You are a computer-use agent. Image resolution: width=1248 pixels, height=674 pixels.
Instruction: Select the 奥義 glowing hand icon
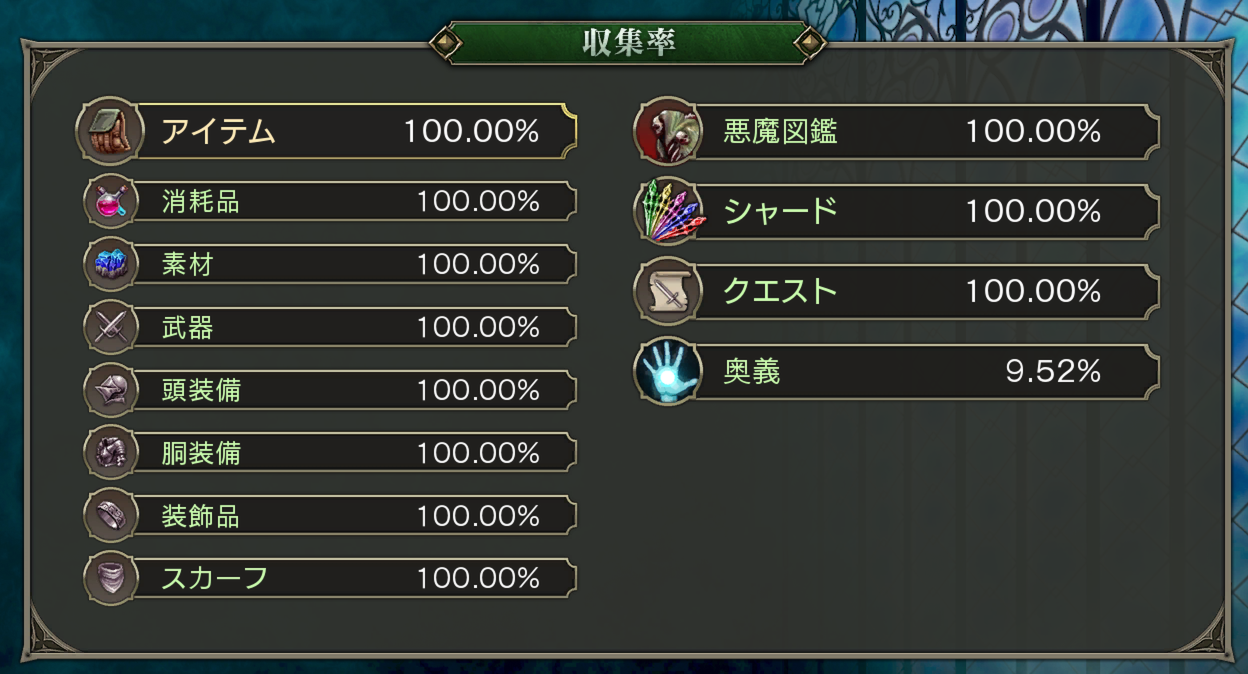pyautogui.click(x=668, y=371)
